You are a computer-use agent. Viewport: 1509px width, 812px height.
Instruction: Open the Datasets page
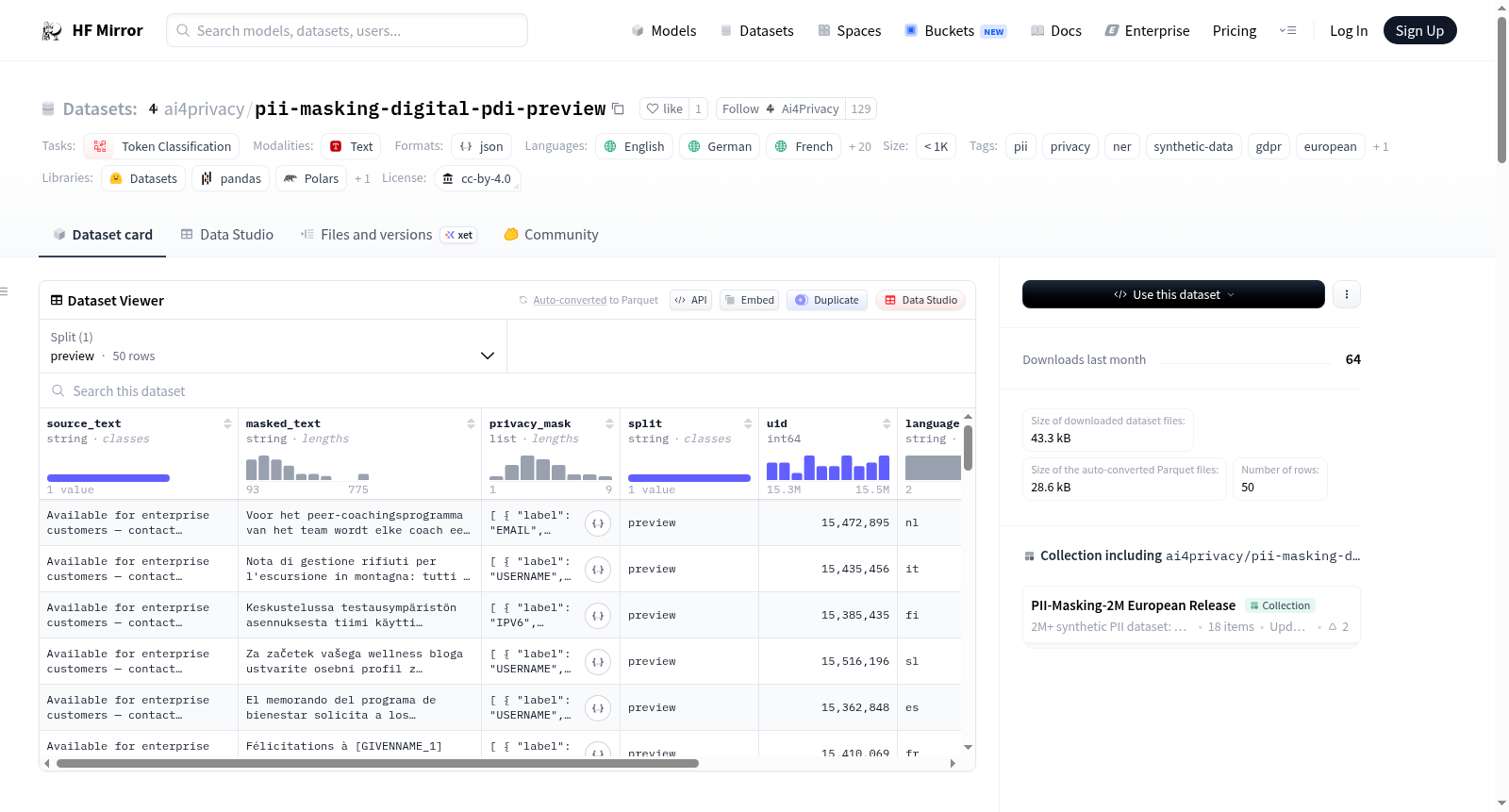[756, 31]
